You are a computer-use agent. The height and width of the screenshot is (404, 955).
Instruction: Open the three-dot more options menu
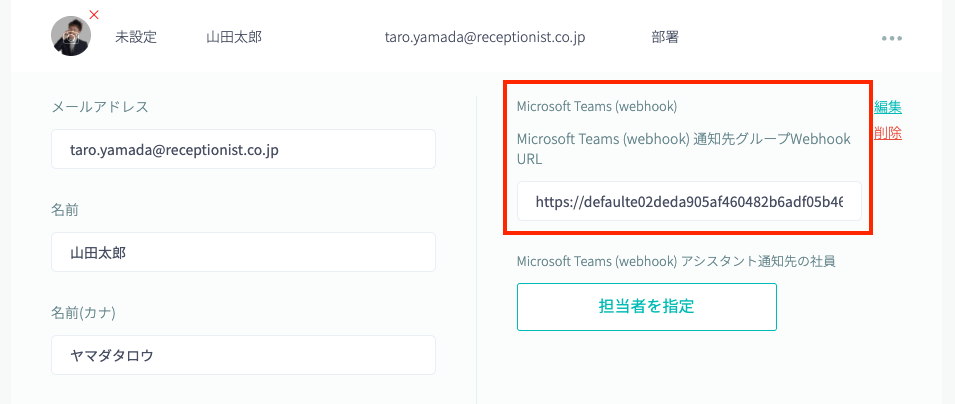pyautogui.click(x=892, y=38)
